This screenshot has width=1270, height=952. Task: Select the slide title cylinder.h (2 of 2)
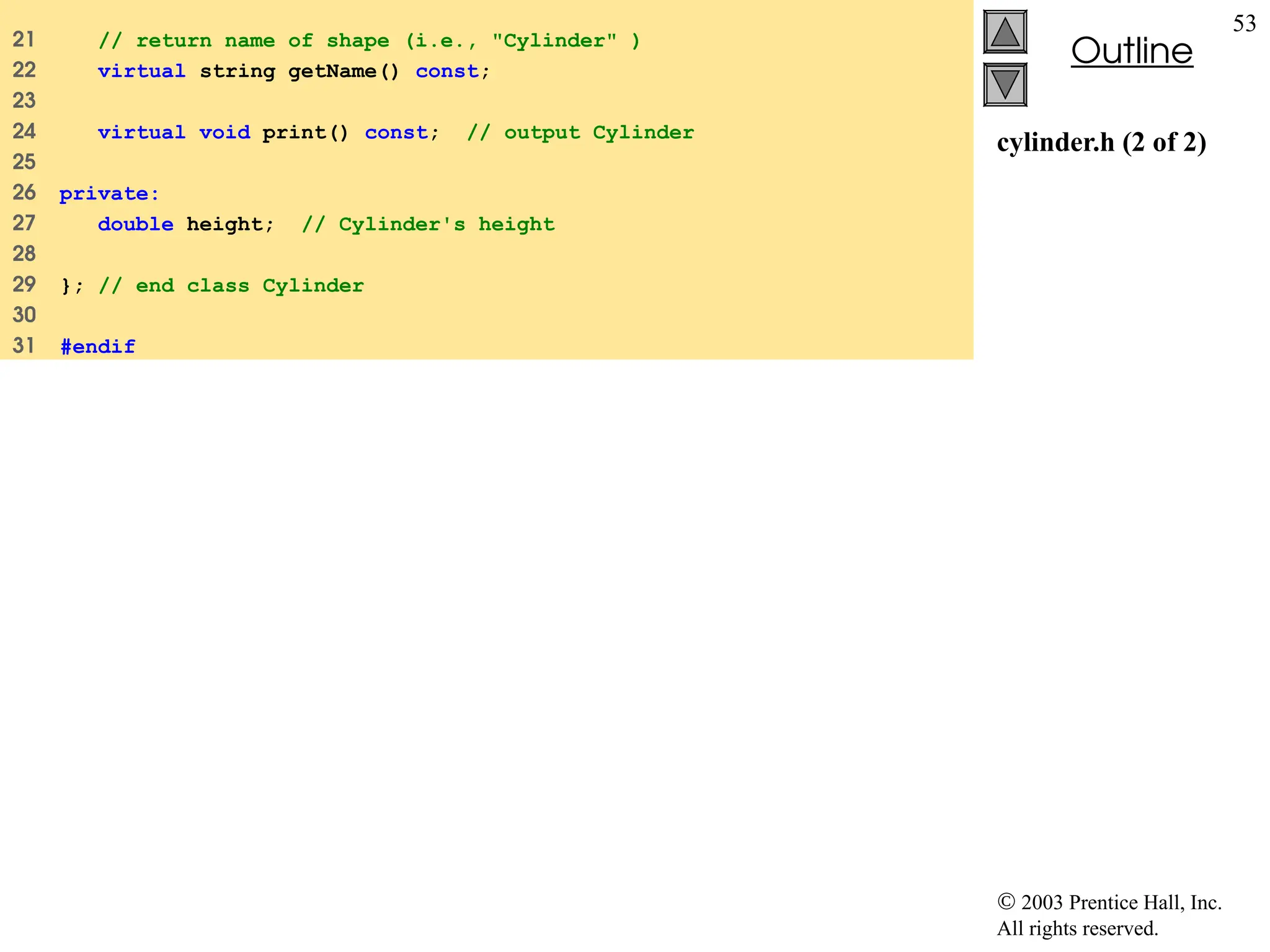pyautogui.click(x=1101, y=143)
